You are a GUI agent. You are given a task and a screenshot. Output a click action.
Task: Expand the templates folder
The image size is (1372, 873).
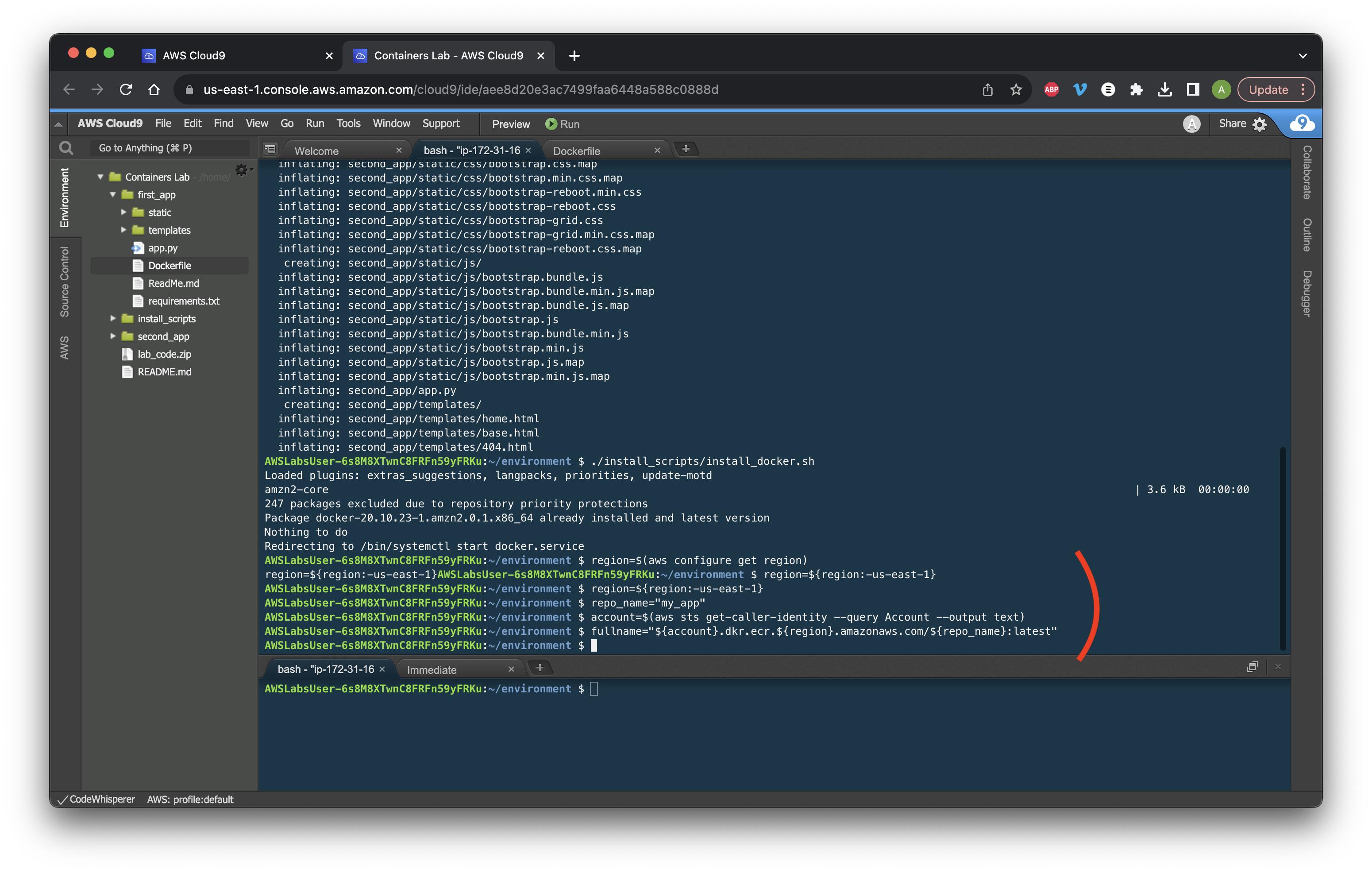click(123, 230)
